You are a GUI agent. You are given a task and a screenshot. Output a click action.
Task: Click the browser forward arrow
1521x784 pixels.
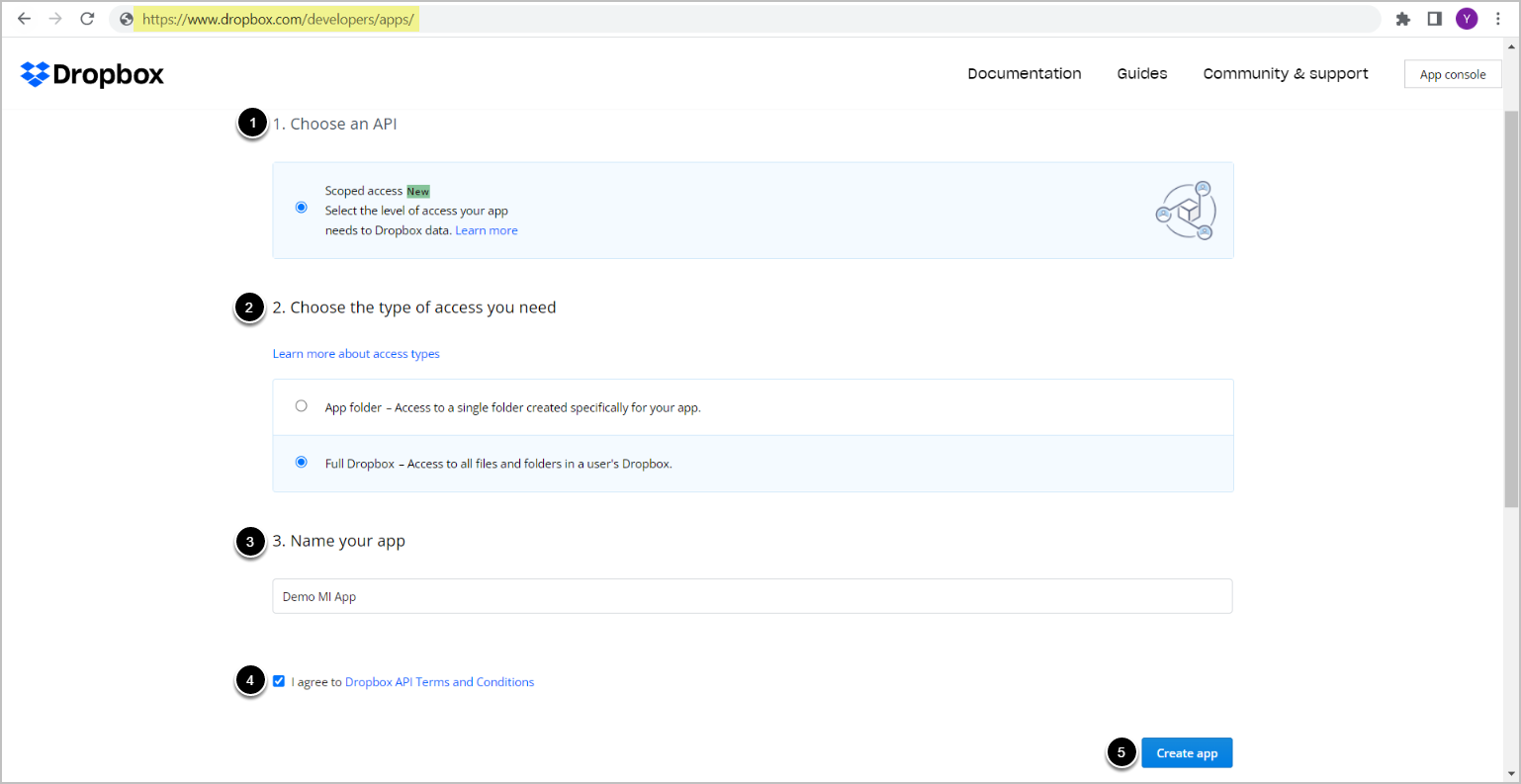[55, 19]
